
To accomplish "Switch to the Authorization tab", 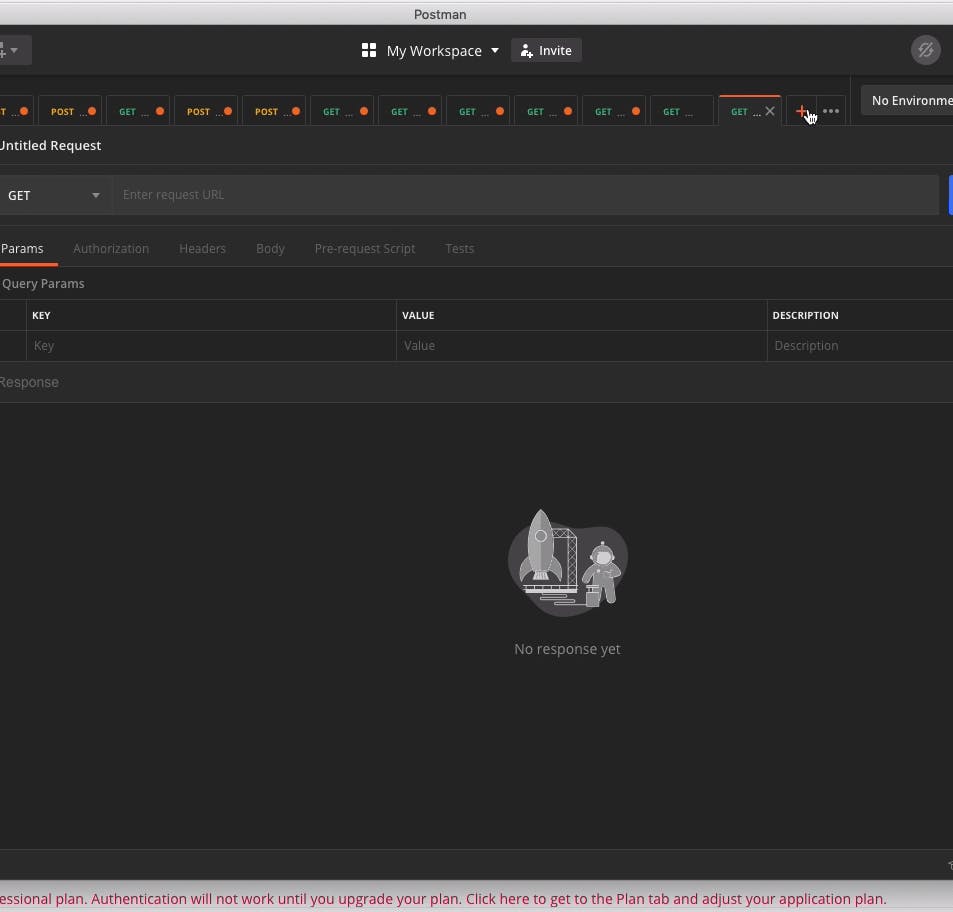I will pyautogui.click(x=111, y=249).
